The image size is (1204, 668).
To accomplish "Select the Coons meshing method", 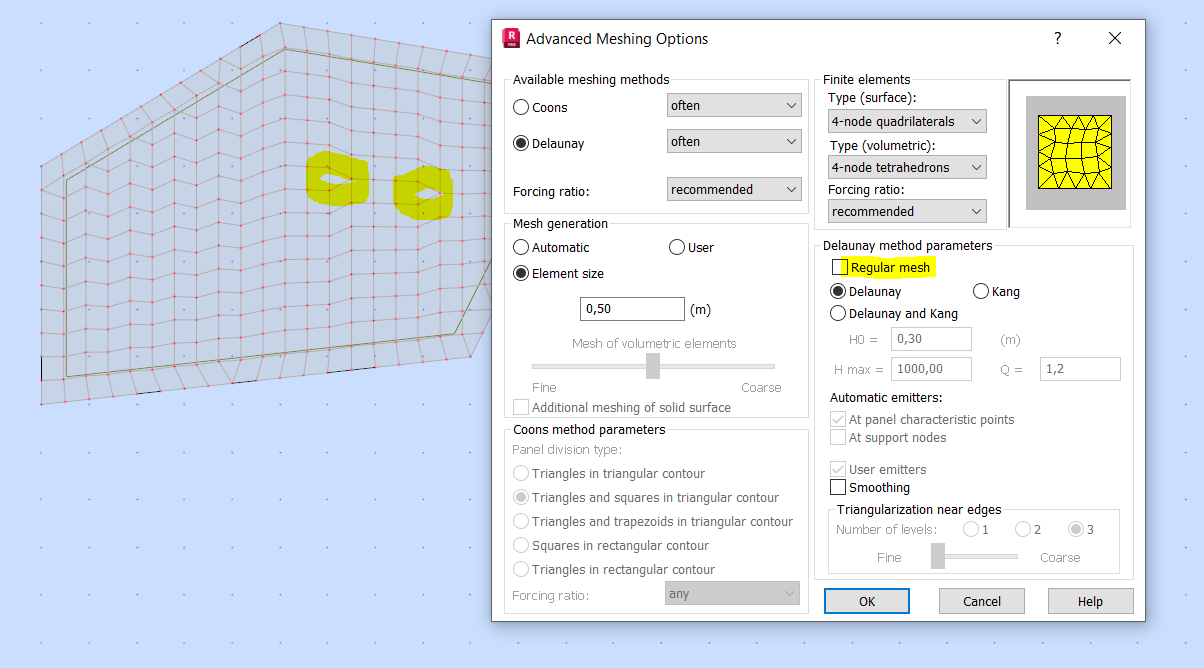I will (521, 107).
